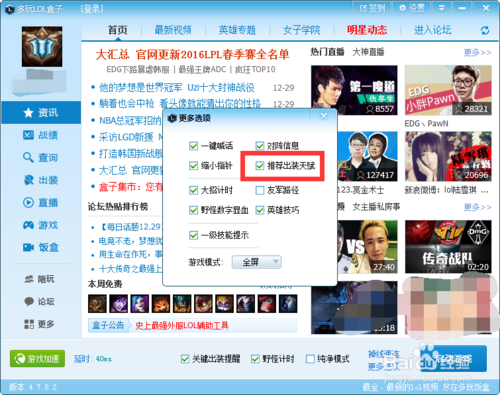500x395 pixels.
Task: Open the VS video thumbnail 27:40
Action: 367,247
